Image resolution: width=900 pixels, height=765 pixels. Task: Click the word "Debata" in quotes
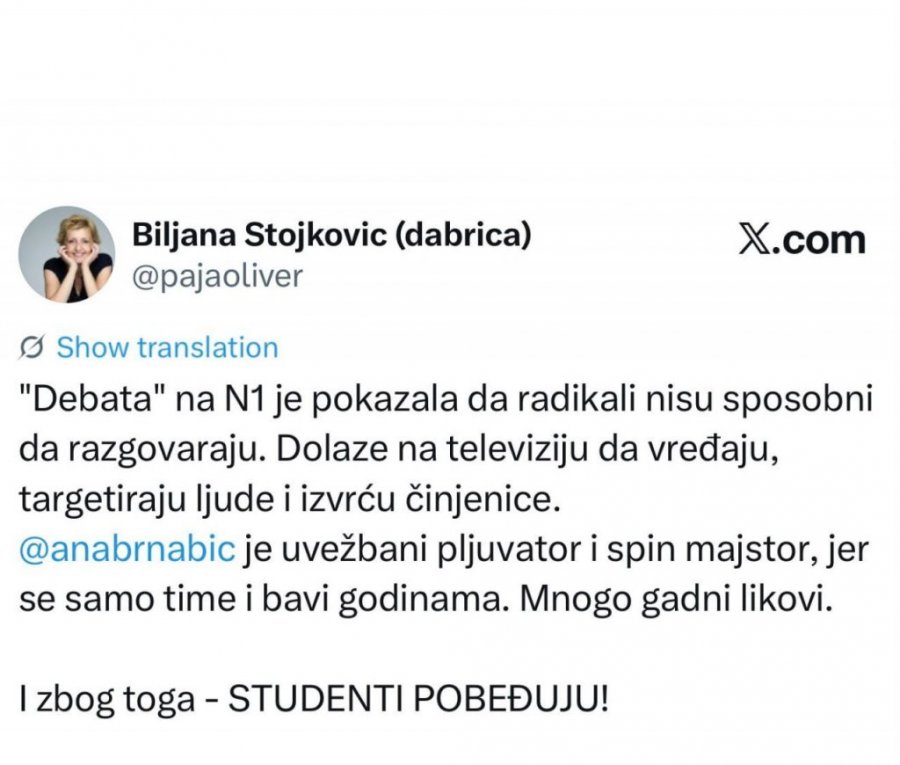[92, 399]
